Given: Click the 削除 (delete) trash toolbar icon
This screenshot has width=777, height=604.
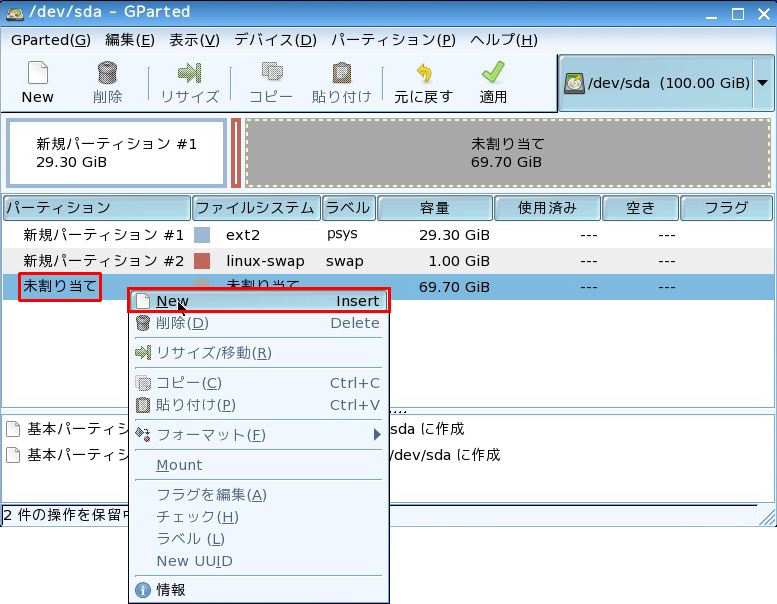Looking at the screenshot, I should pyautogui.click(x=107, y=74).
